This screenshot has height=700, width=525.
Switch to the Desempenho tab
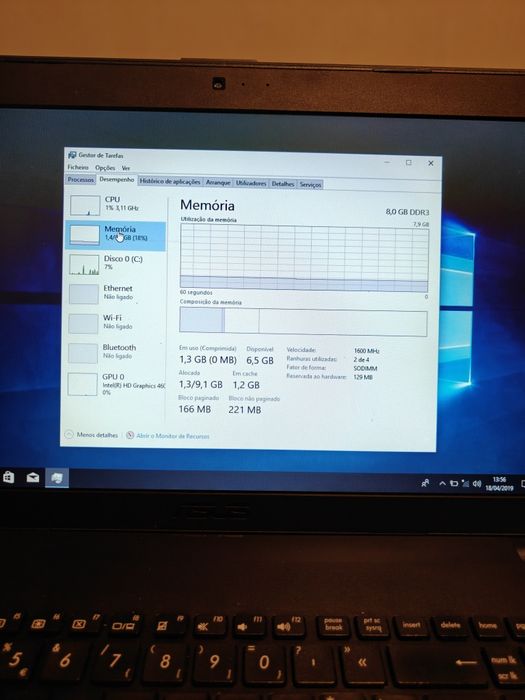click(117, 179)
